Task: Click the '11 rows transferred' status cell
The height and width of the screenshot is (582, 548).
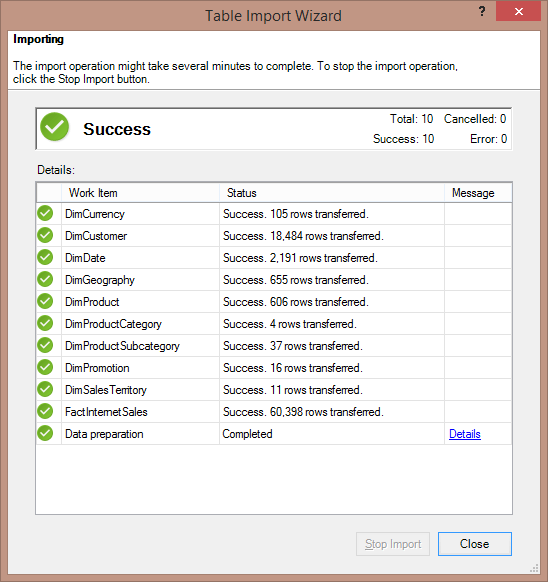Action: [x=332, y=390]
